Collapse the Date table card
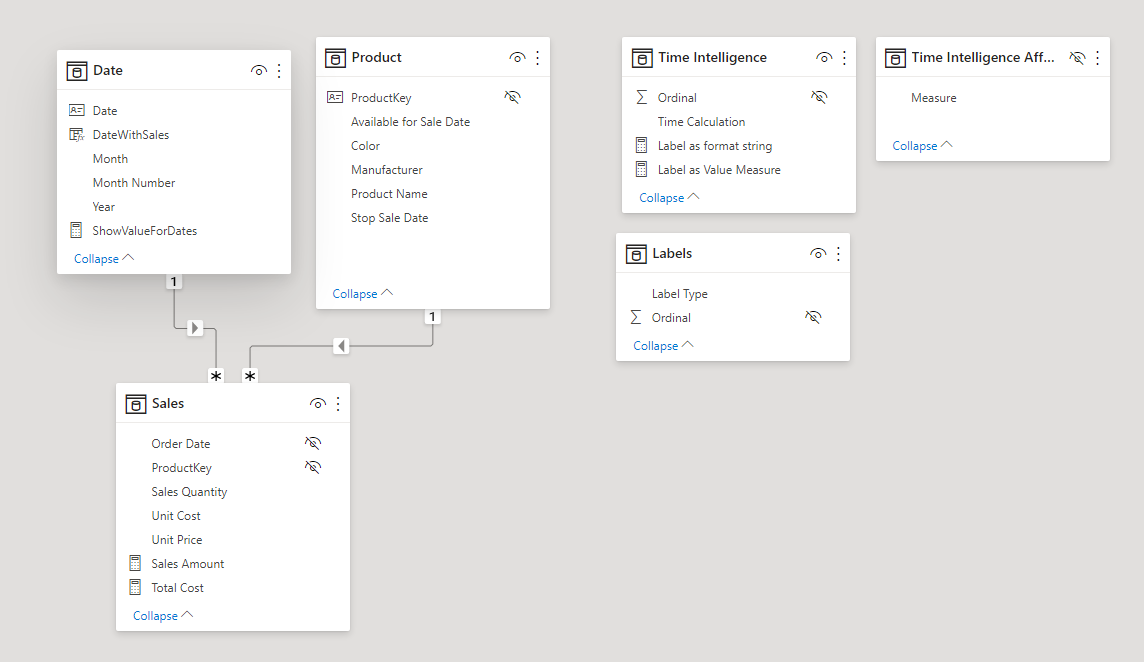This screenshot has width=1144, height=662. click(104, 259)
